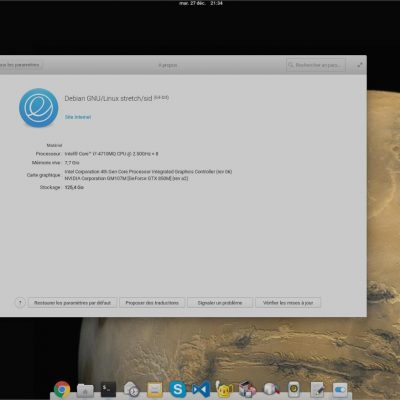Click the 'Processeur' label
This screenshot has height=400, width=400.
tap(48, 154)
